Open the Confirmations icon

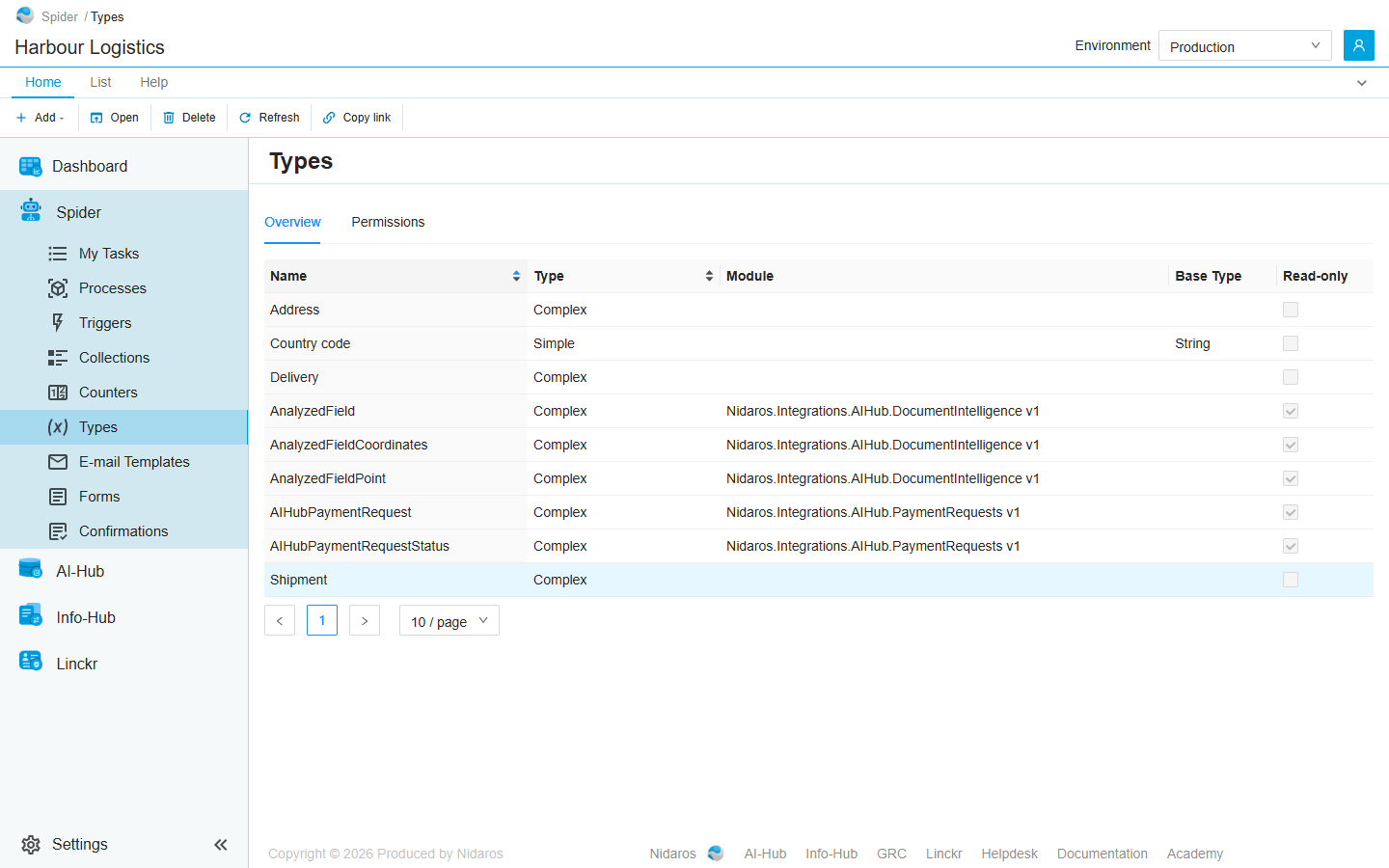click(58, 531)
